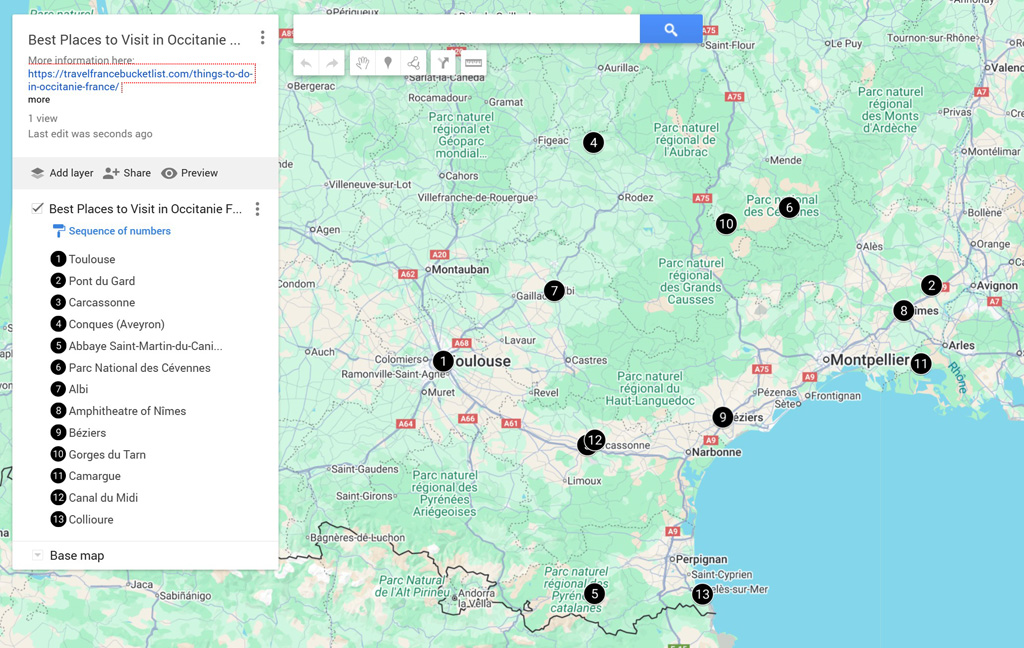Open map Preview
Screen dimensions: 1024x648
click(190, 173)
